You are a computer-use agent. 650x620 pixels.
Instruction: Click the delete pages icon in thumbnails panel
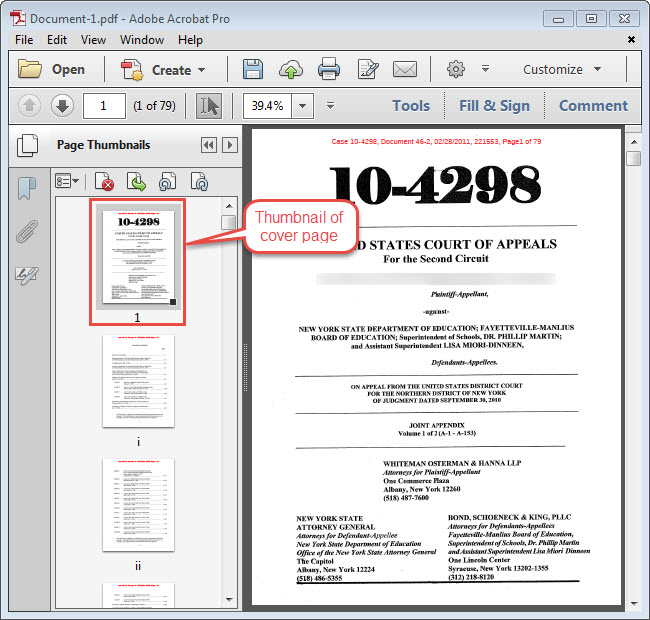point(105,181)
